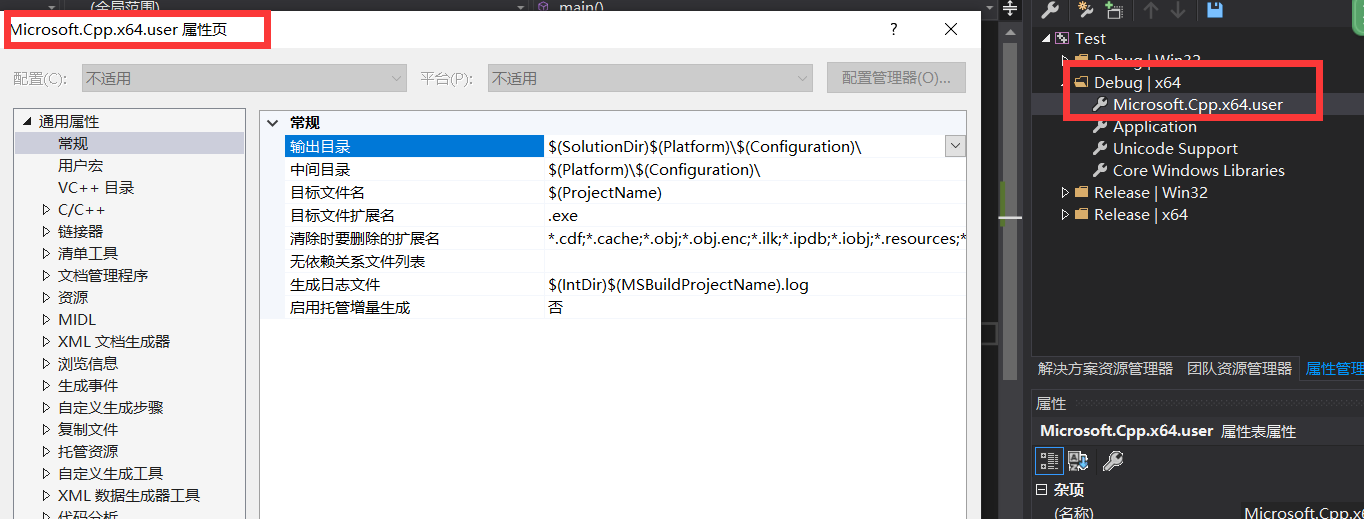1364x519 pixels.
Task: Click the Debug | x64 folder icon
Action: pos(1081,82)
